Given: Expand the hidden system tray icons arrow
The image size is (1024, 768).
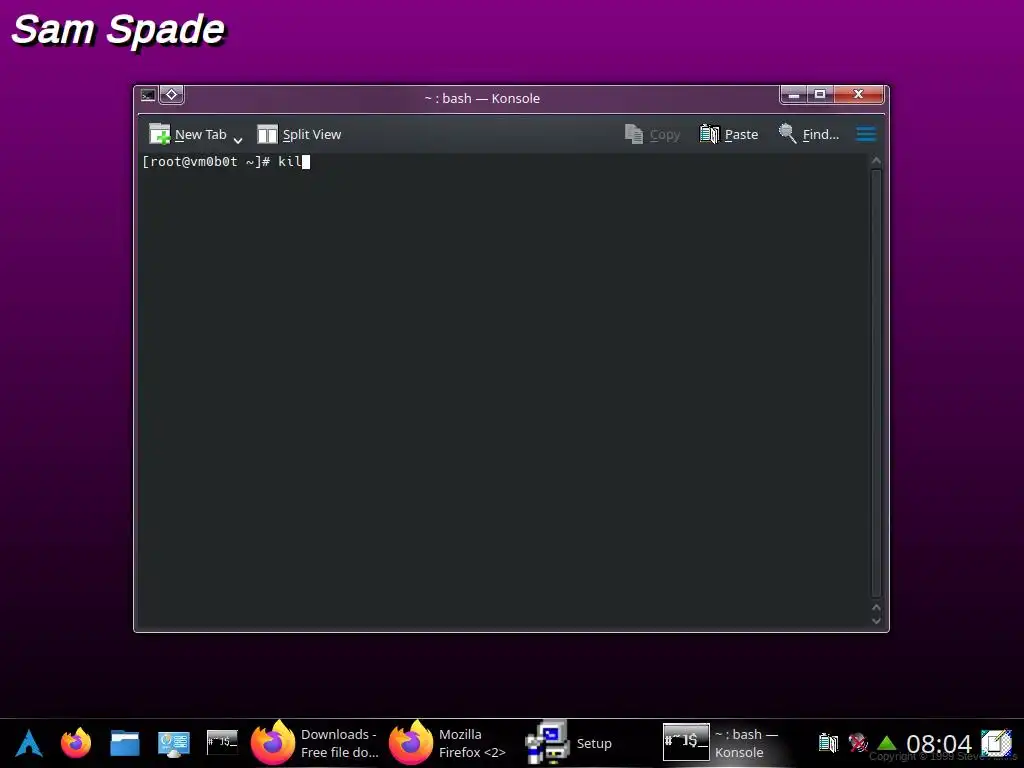Looking at the screenshot, I should coord(886,743).
